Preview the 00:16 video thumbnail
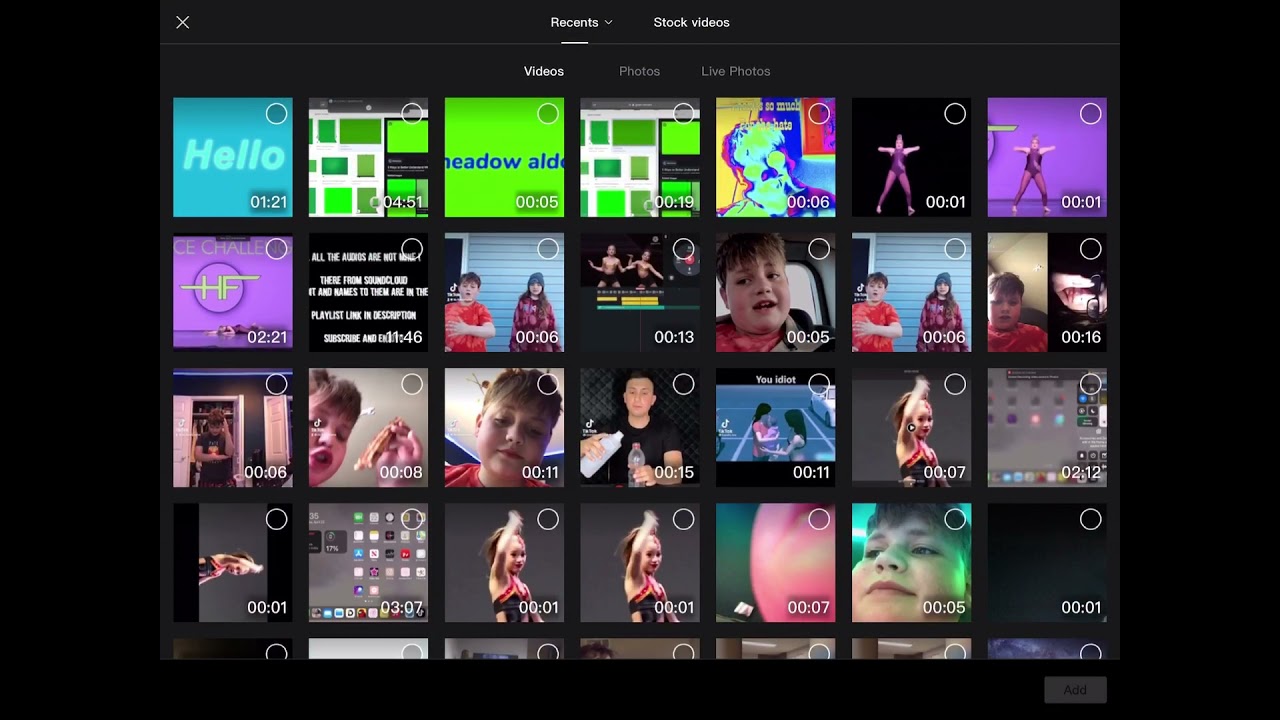Image resolution: width=1280 pixels, height=720 pixels. pyautogui.click(x=1047, y=292)
